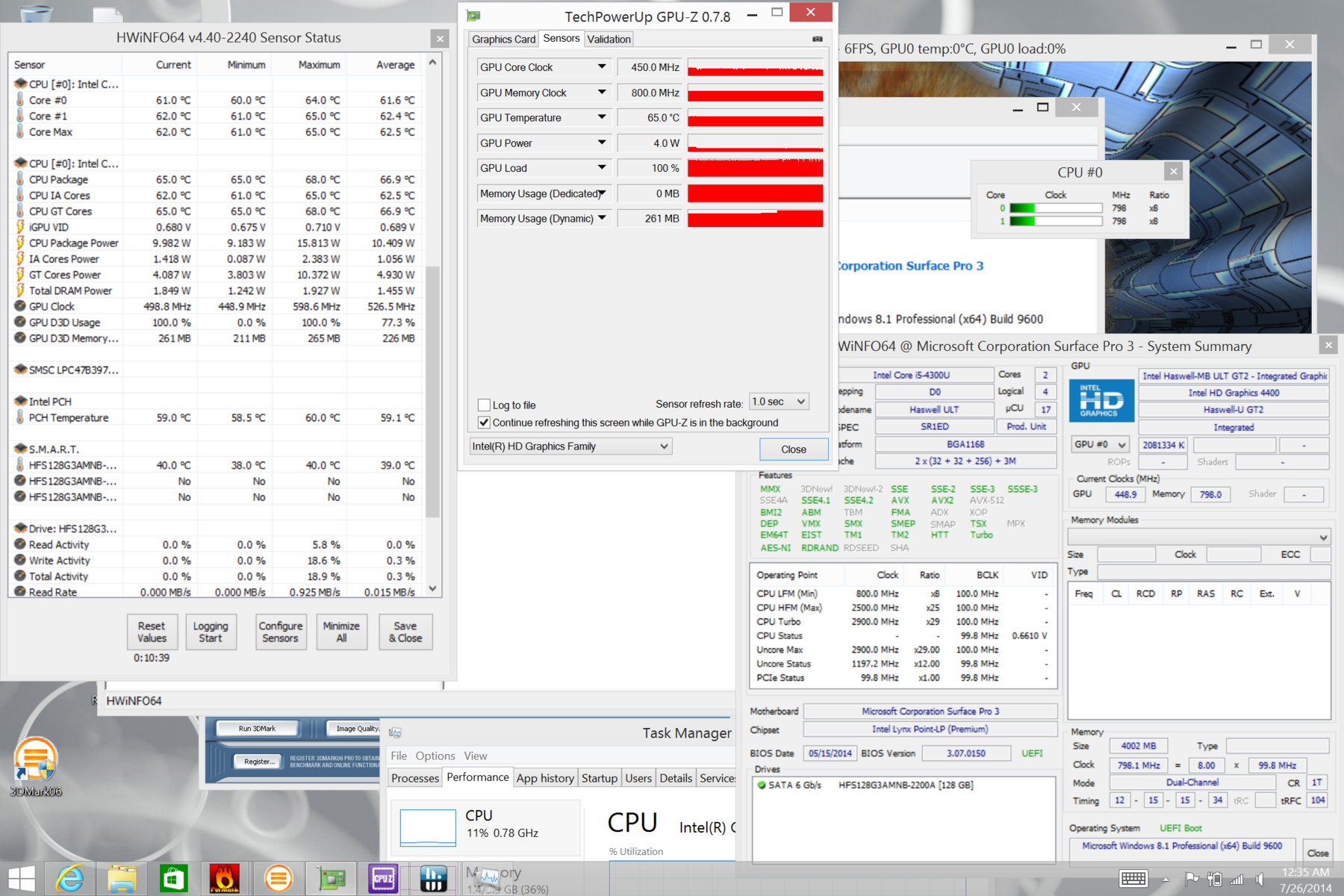The image size is (1344, 896).
Task: Click the volume speaker tray icon
Action: [1260, 879]
